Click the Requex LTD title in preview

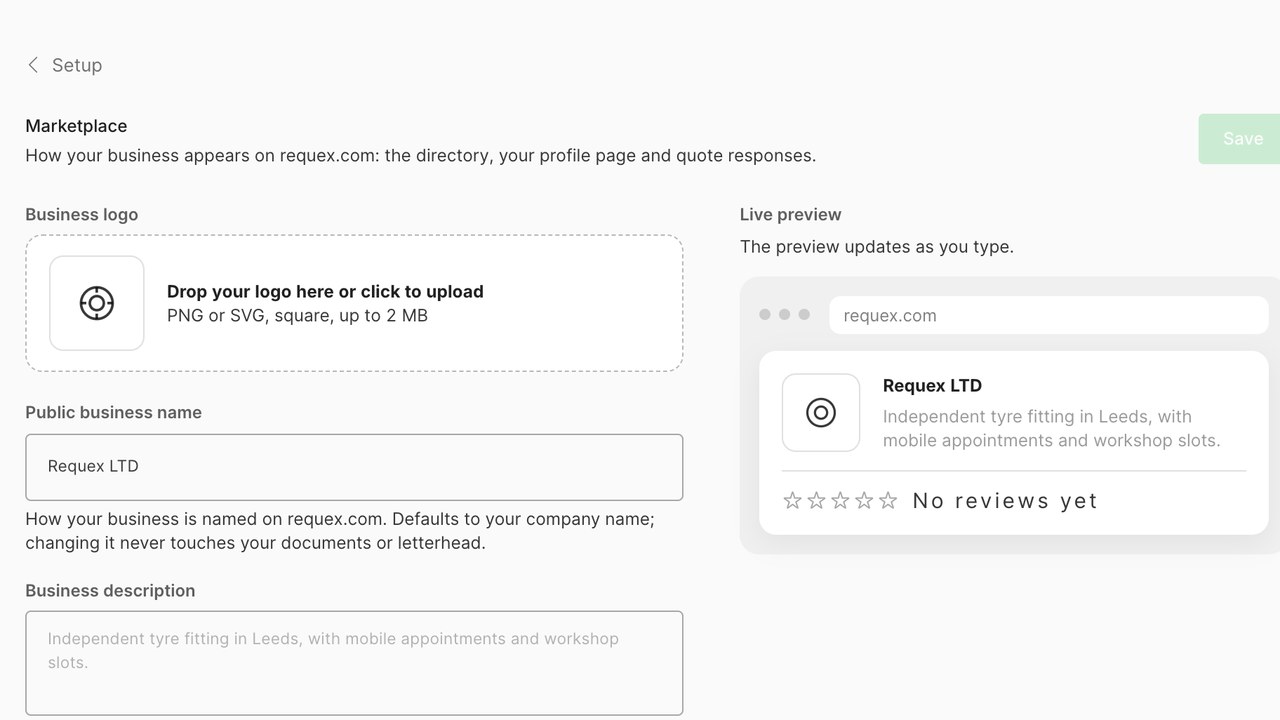[932, 386]
